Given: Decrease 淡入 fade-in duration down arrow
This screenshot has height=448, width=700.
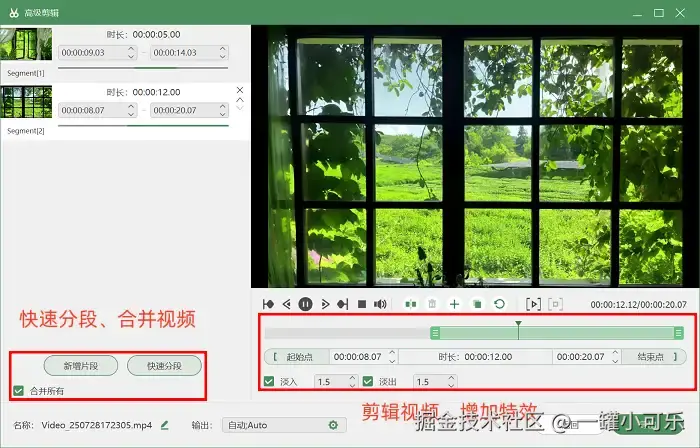Looking at the screenshot, I should pyautogui.click(x=353, y=386).
